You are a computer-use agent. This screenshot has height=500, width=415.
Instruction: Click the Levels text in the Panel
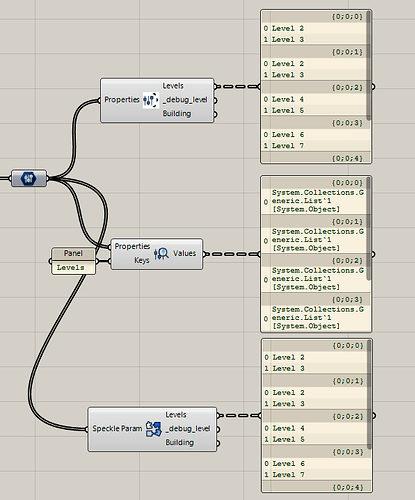coord(71,268)
